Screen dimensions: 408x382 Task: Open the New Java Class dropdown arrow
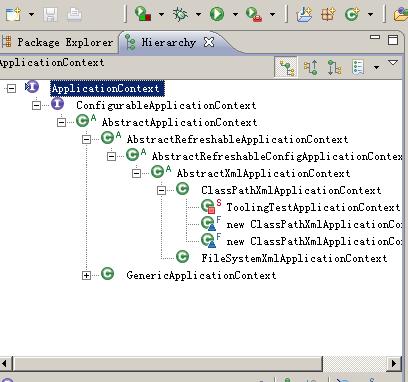(x=370, y=14)
